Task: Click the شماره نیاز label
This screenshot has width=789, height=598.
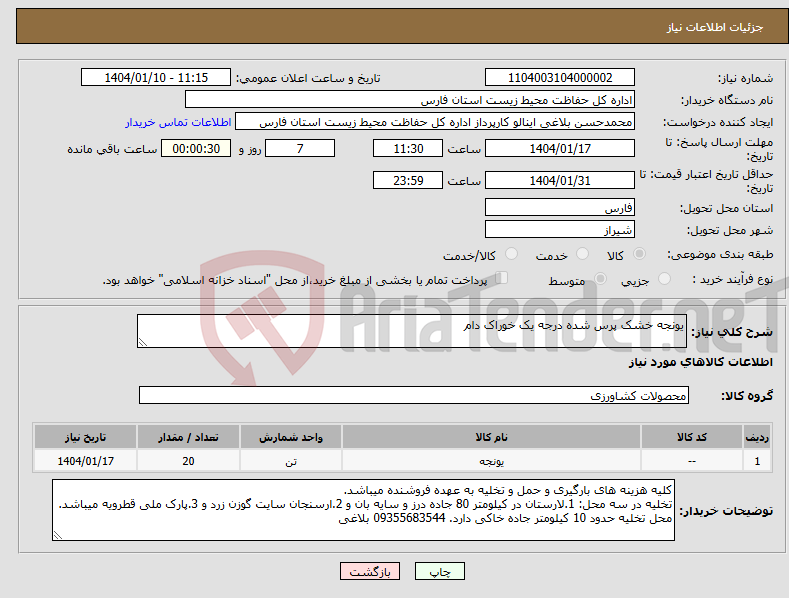Action: click(x=745, y=78)
